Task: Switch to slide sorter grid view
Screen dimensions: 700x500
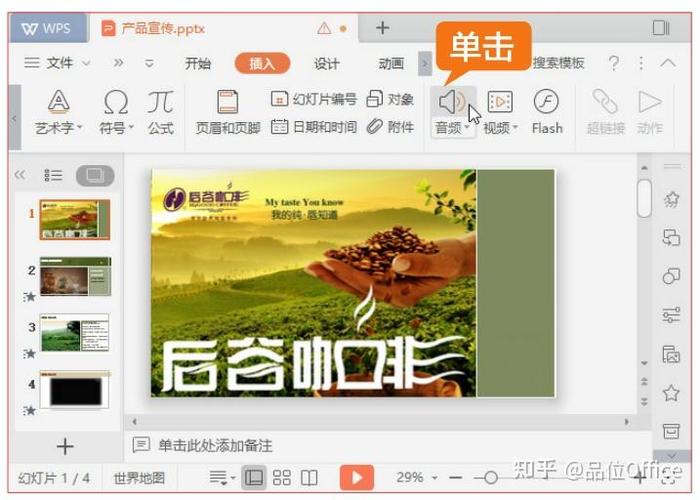Action: (282, 478)
